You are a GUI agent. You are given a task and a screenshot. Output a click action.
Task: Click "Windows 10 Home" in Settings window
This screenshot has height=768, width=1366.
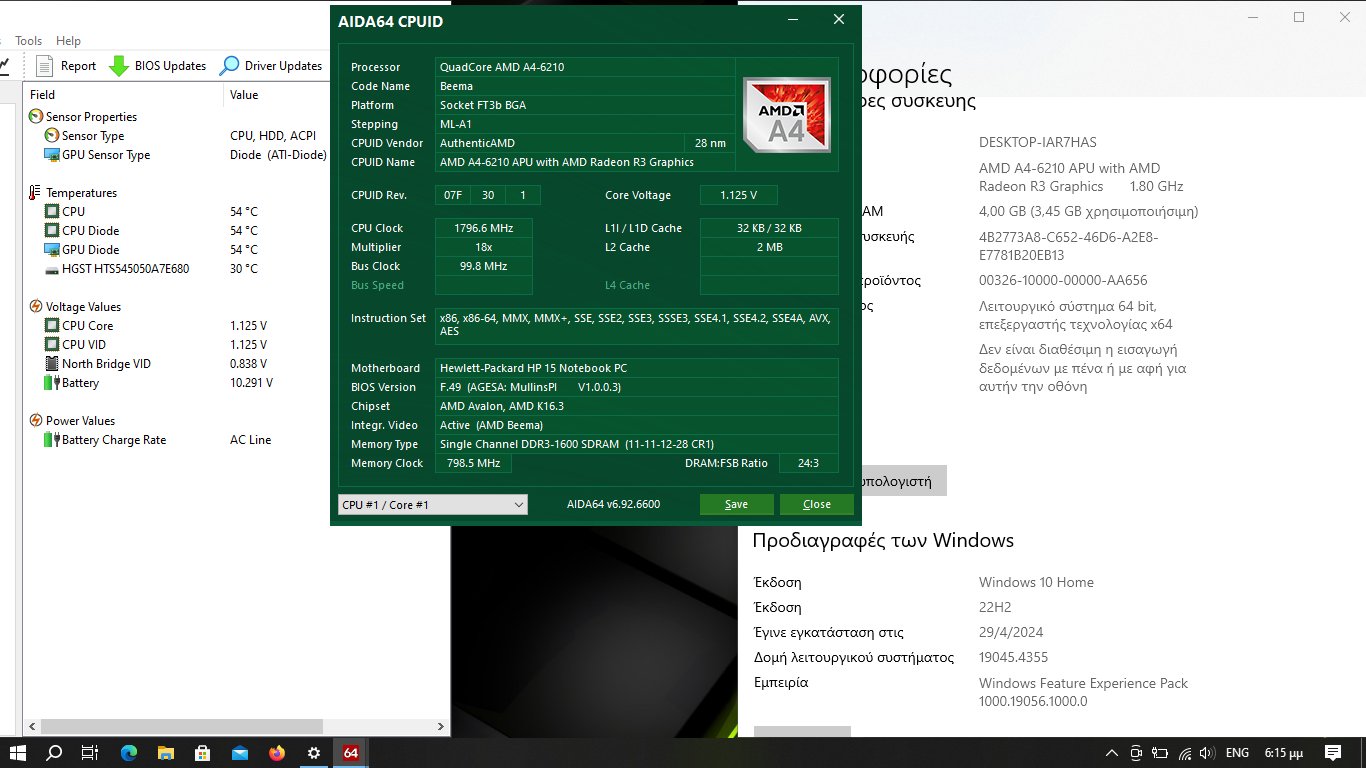pyautogui.click(x=1036, y=582)
